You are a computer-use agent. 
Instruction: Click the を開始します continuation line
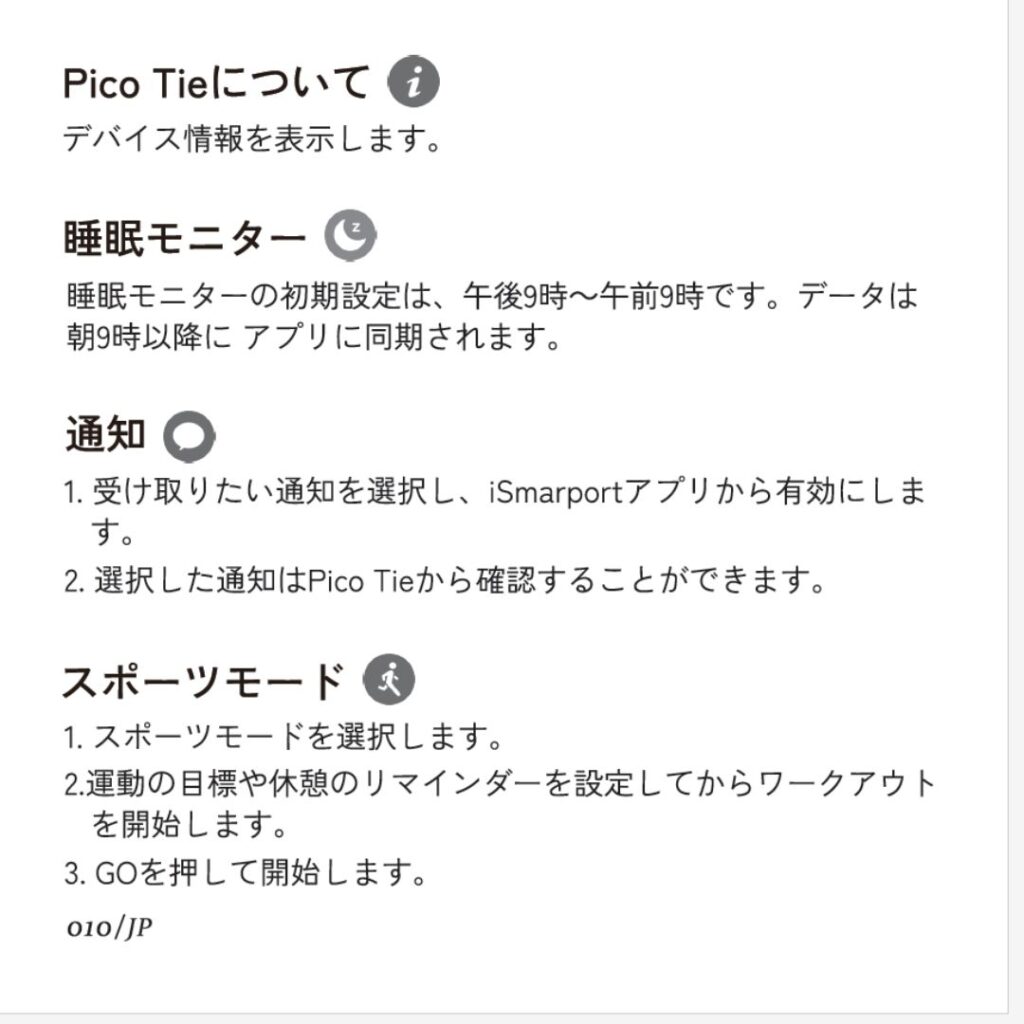tap(189, 824)
